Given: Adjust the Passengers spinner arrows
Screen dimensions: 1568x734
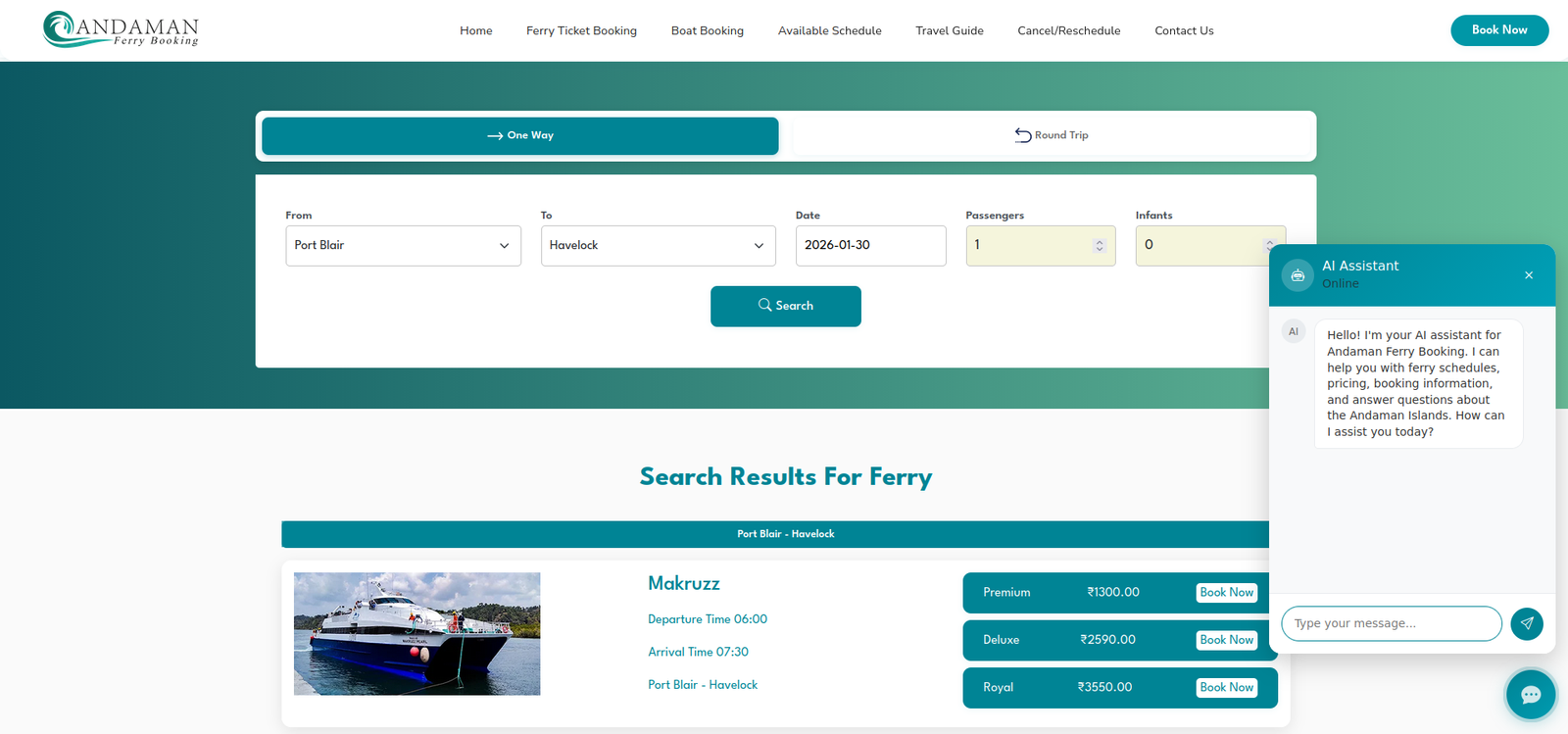Looking at the screenshot, I should pos(1100,245).
